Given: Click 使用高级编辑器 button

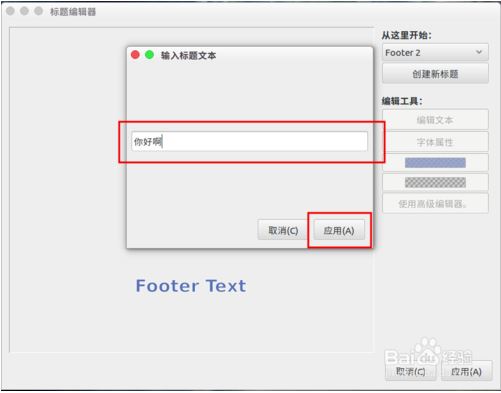Looking at the screenshot, I should click(x=435, y=203).
